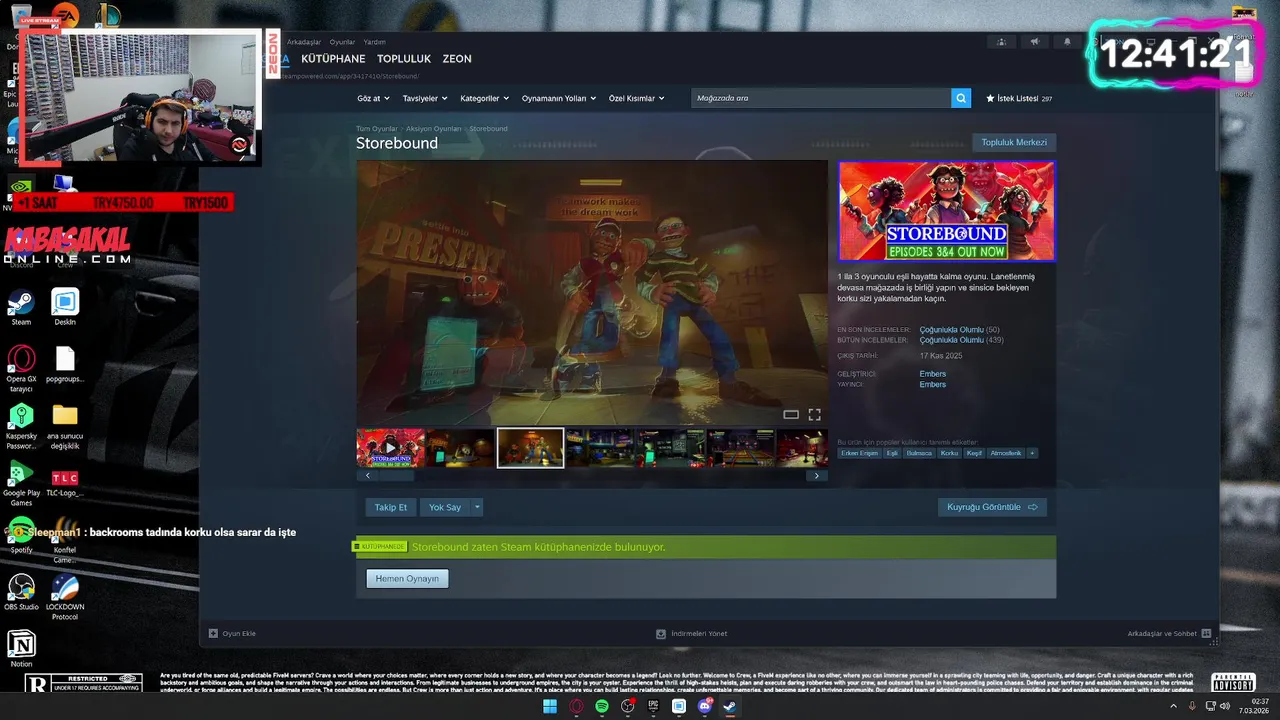Open dropdown arrow next to Yok Say
Viewport: 1280px width, 720px height.
[x=477, y=507]
